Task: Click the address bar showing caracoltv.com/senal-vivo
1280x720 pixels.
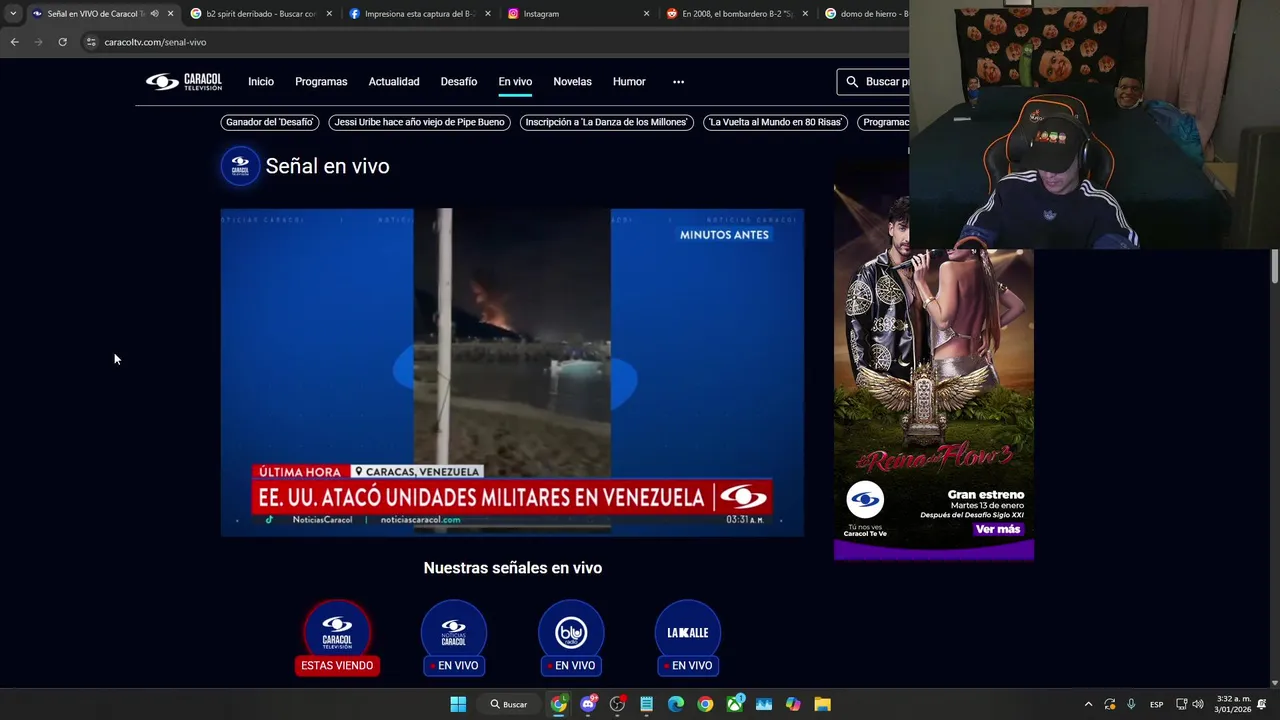Action: [x=490, y=42]
